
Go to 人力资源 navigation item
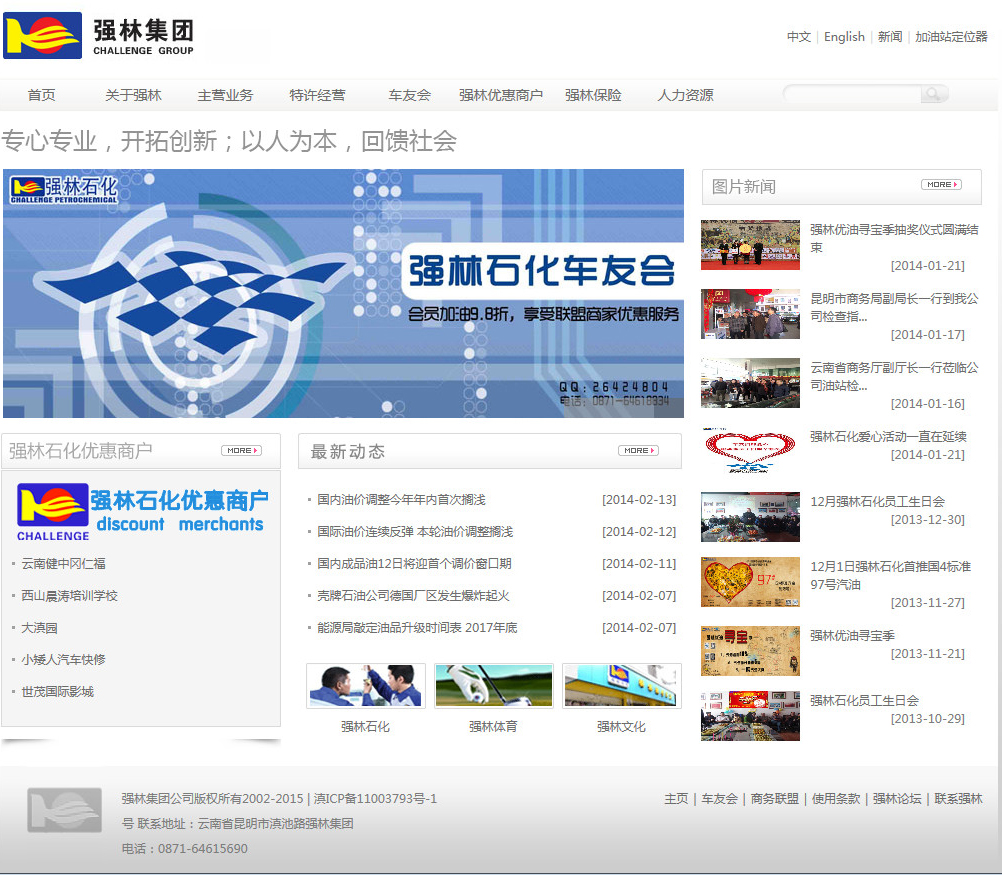point(685,96)
